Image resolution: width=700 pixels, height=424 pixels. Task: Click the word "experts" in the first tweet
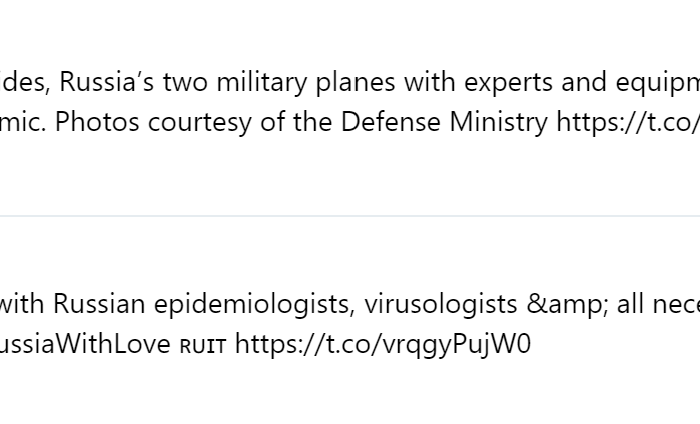click(508, 83)
